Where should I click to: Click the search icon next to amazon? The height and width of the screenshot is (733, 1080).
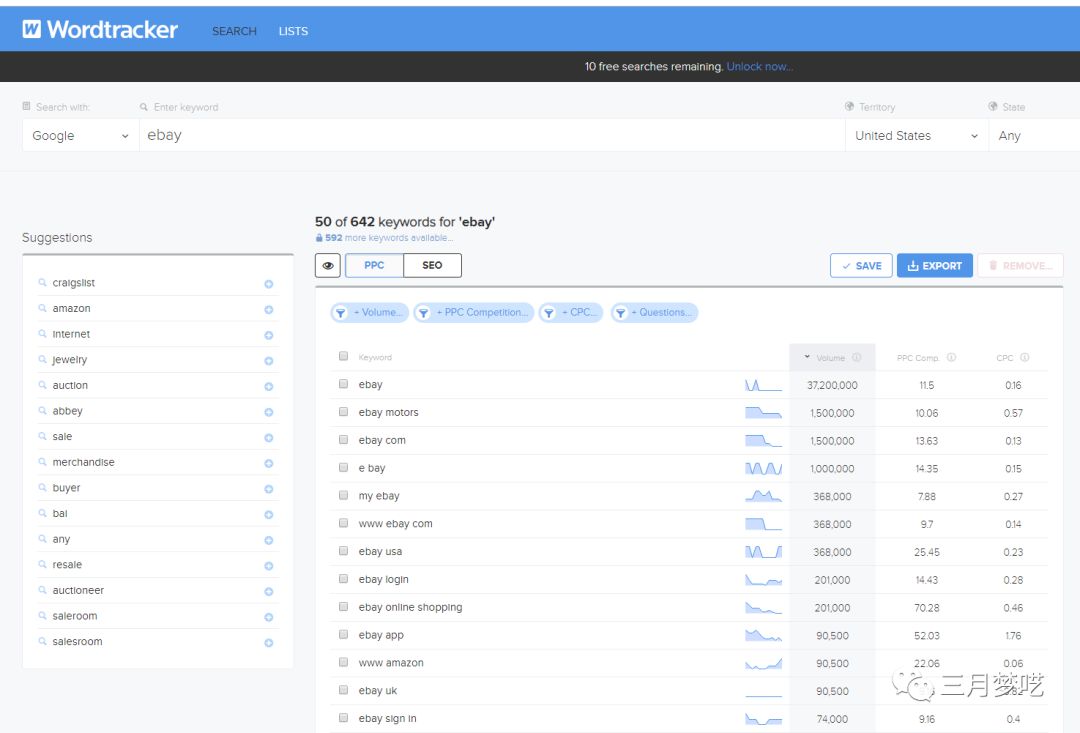[43, 308]
